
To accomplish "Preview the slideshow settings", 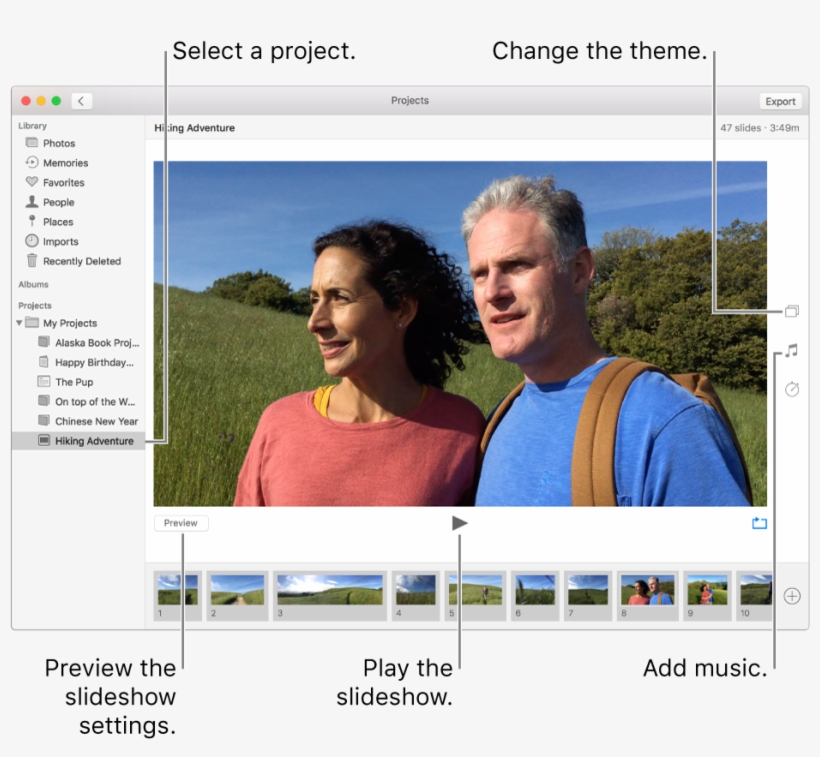I will tap(180, 522).
